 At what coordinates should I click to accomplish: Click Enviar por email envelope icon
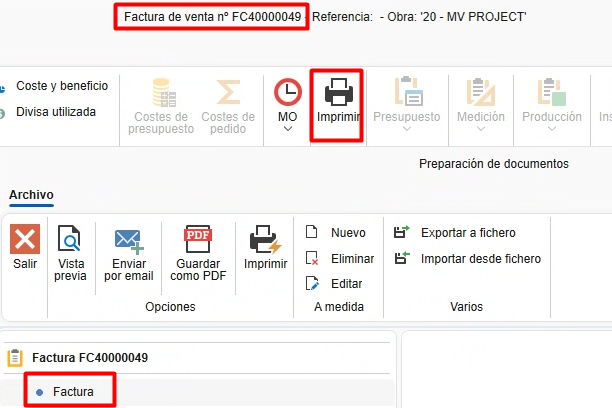129,241
